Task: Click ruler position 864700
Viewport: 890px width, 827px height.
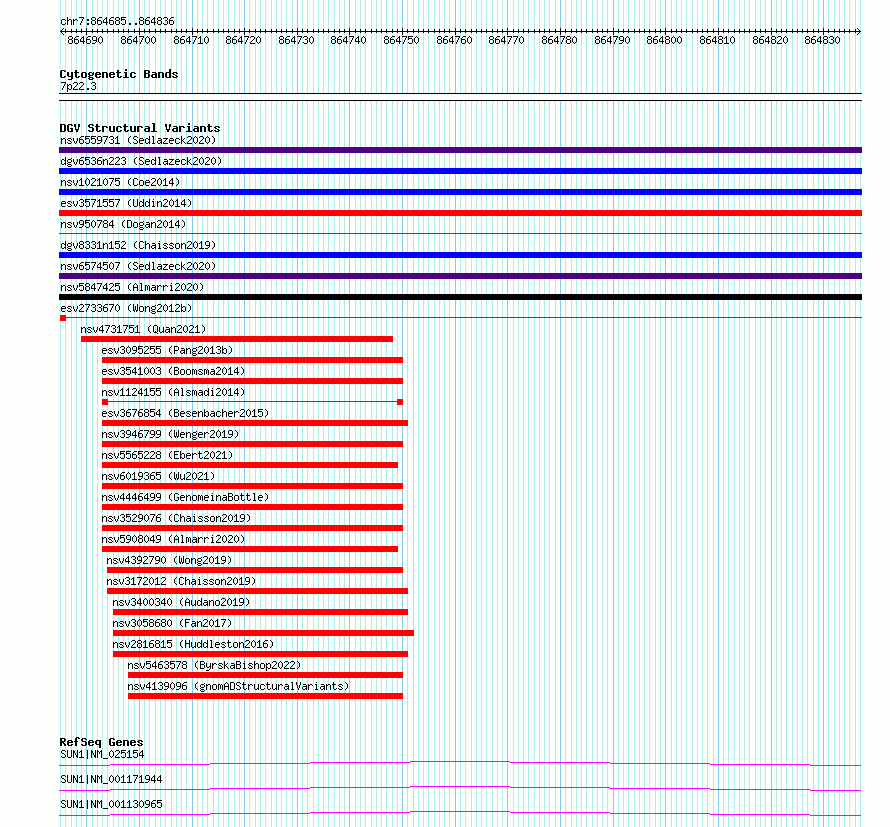Action: 138,40
